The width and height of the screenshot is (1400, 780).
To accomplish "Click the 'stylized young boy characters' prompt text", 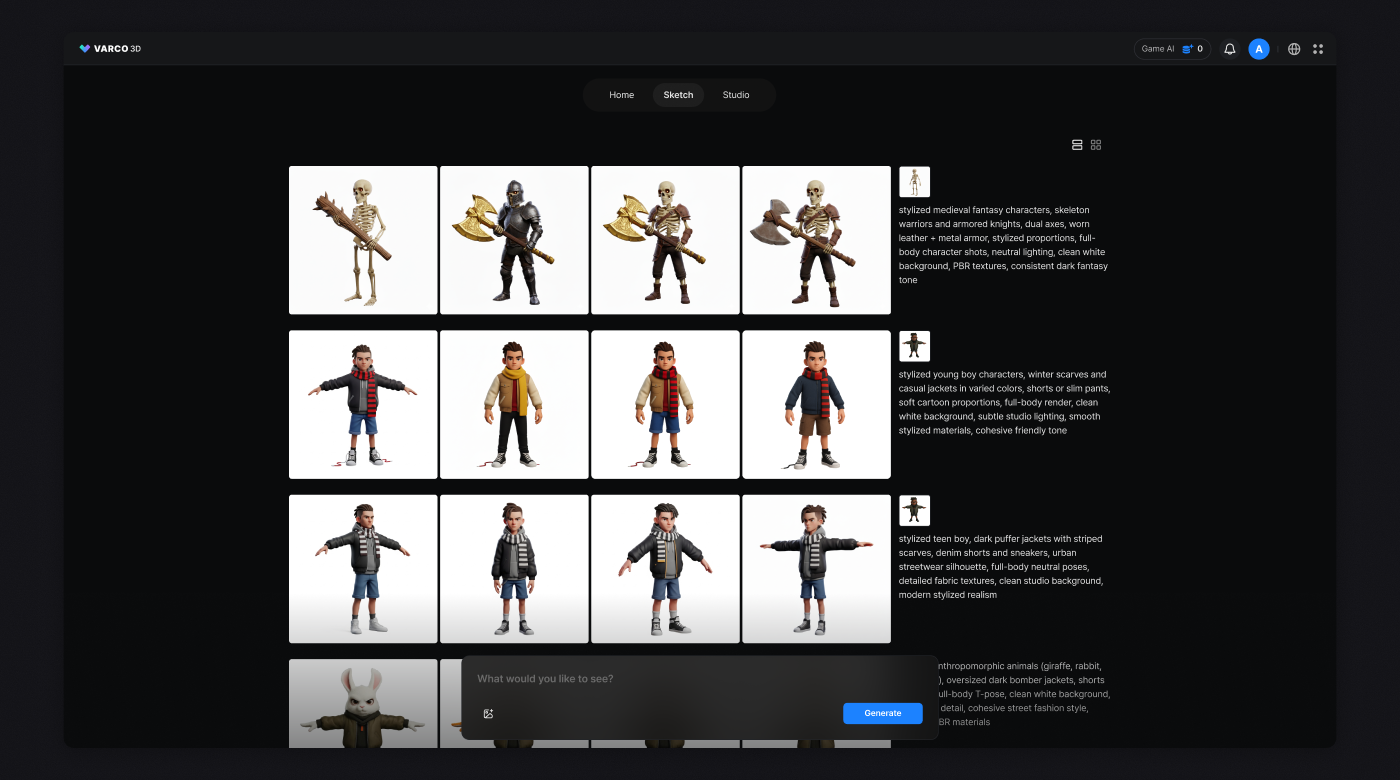I will [1004, 402].
